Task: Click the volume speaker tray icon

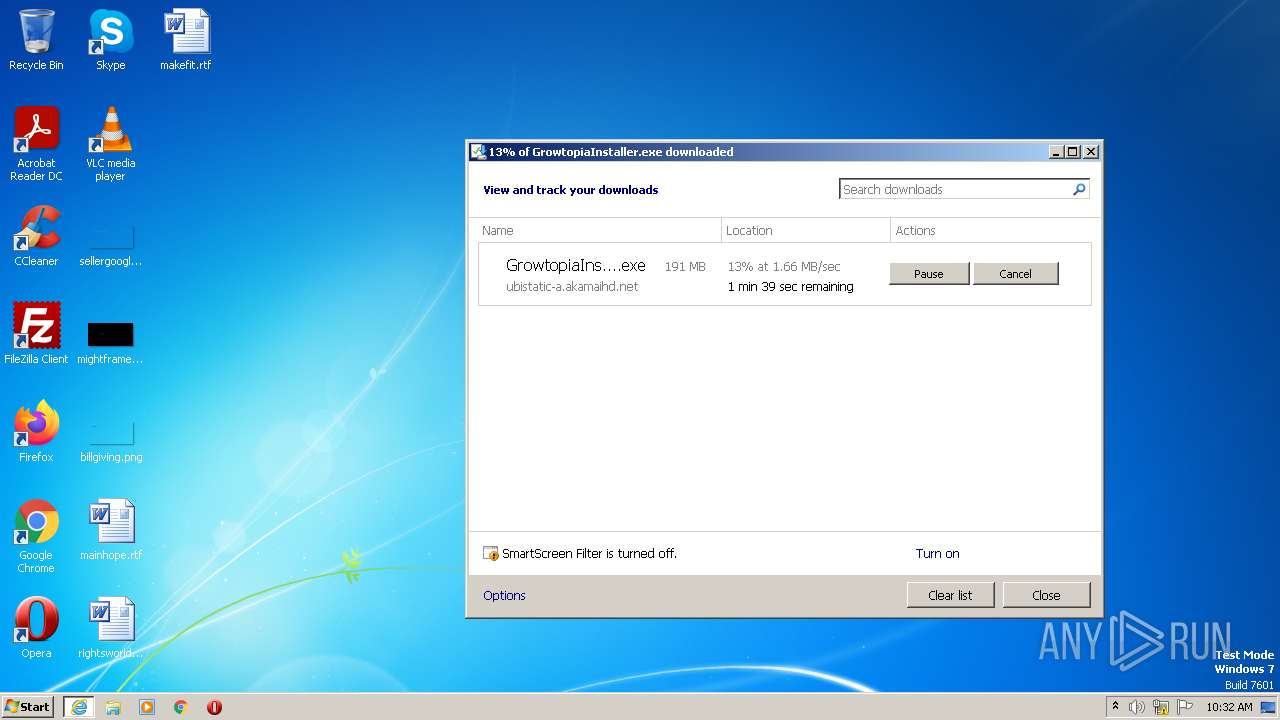Action: 1137,707
